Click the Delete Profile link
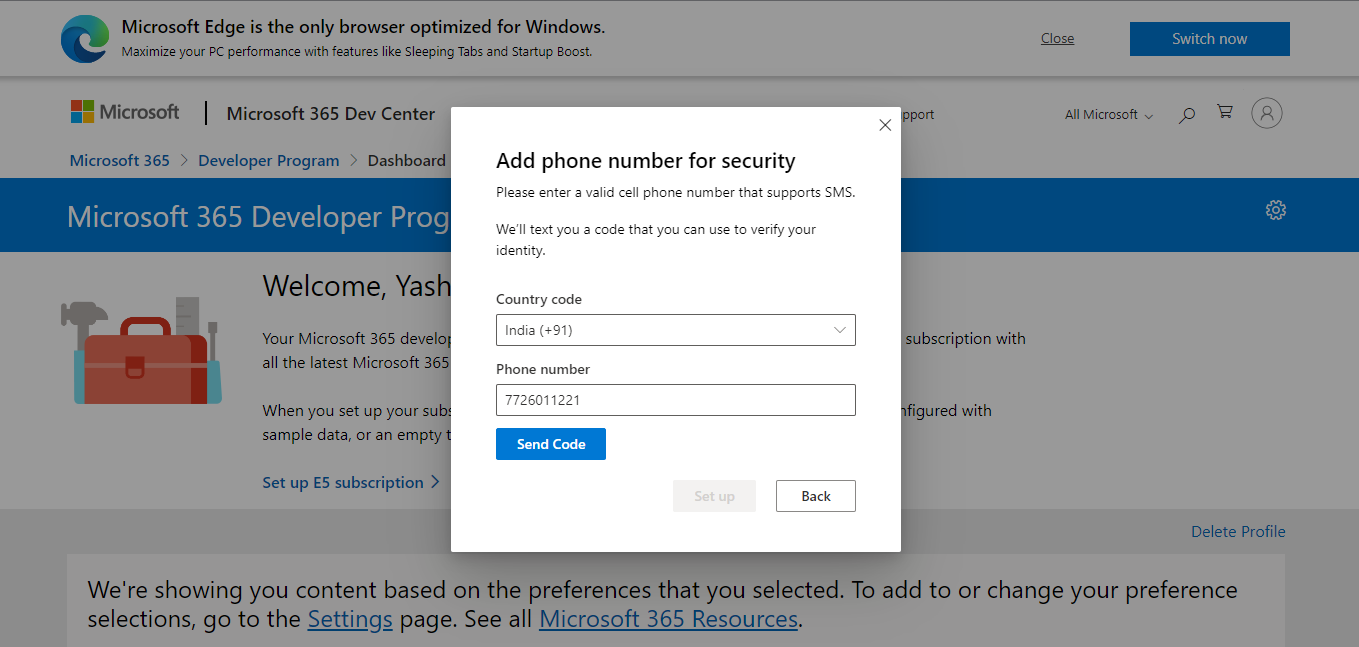 (x=1238, y=531)
